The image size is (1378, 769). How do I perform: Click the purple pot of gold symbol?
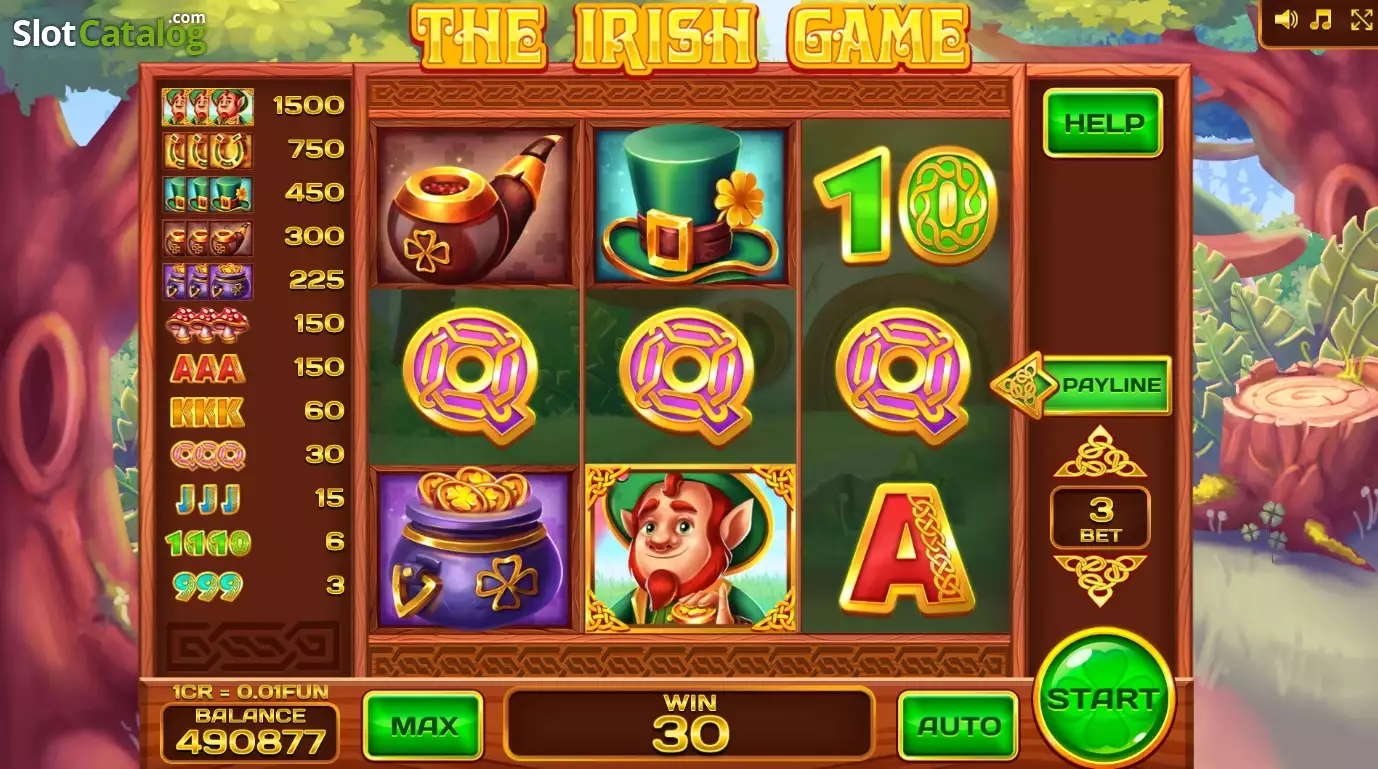[474, 548]
